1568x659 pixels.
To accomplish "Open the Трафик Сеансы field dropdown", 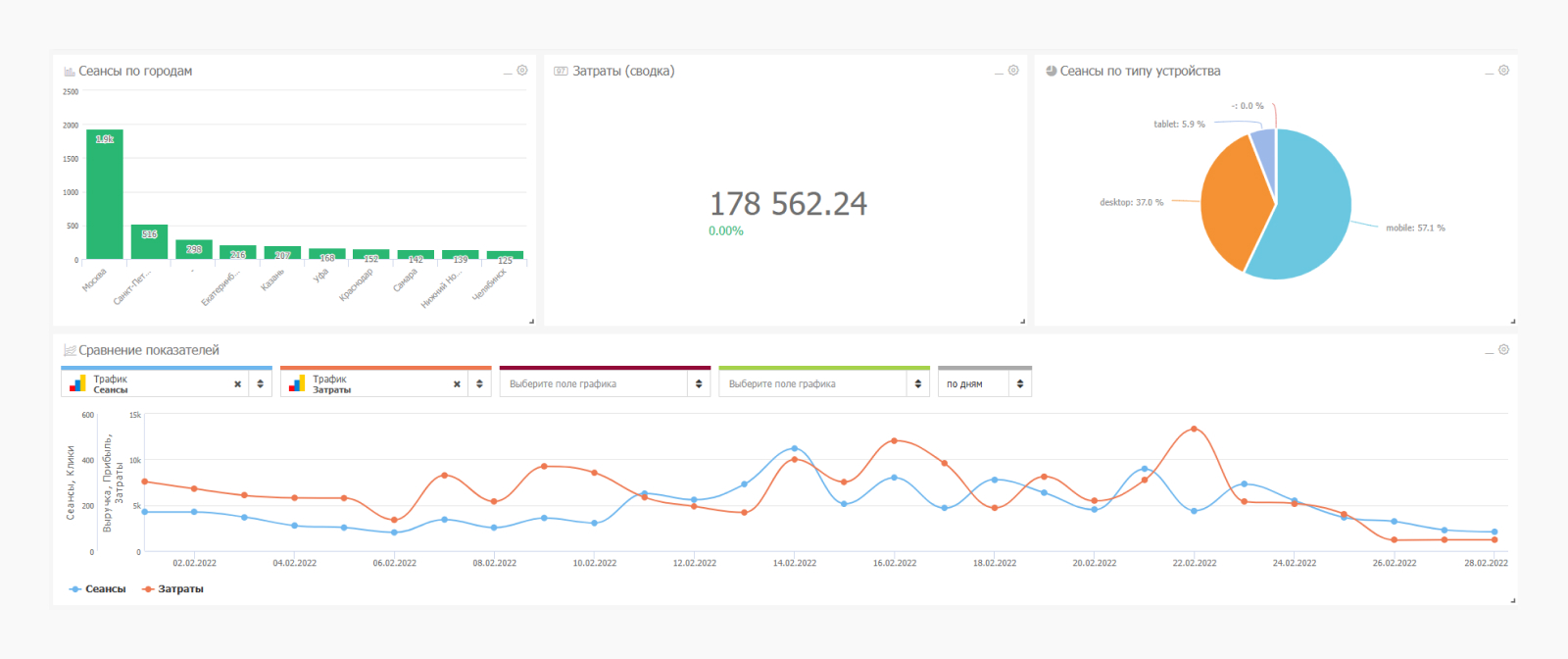I will coord(260,384).
